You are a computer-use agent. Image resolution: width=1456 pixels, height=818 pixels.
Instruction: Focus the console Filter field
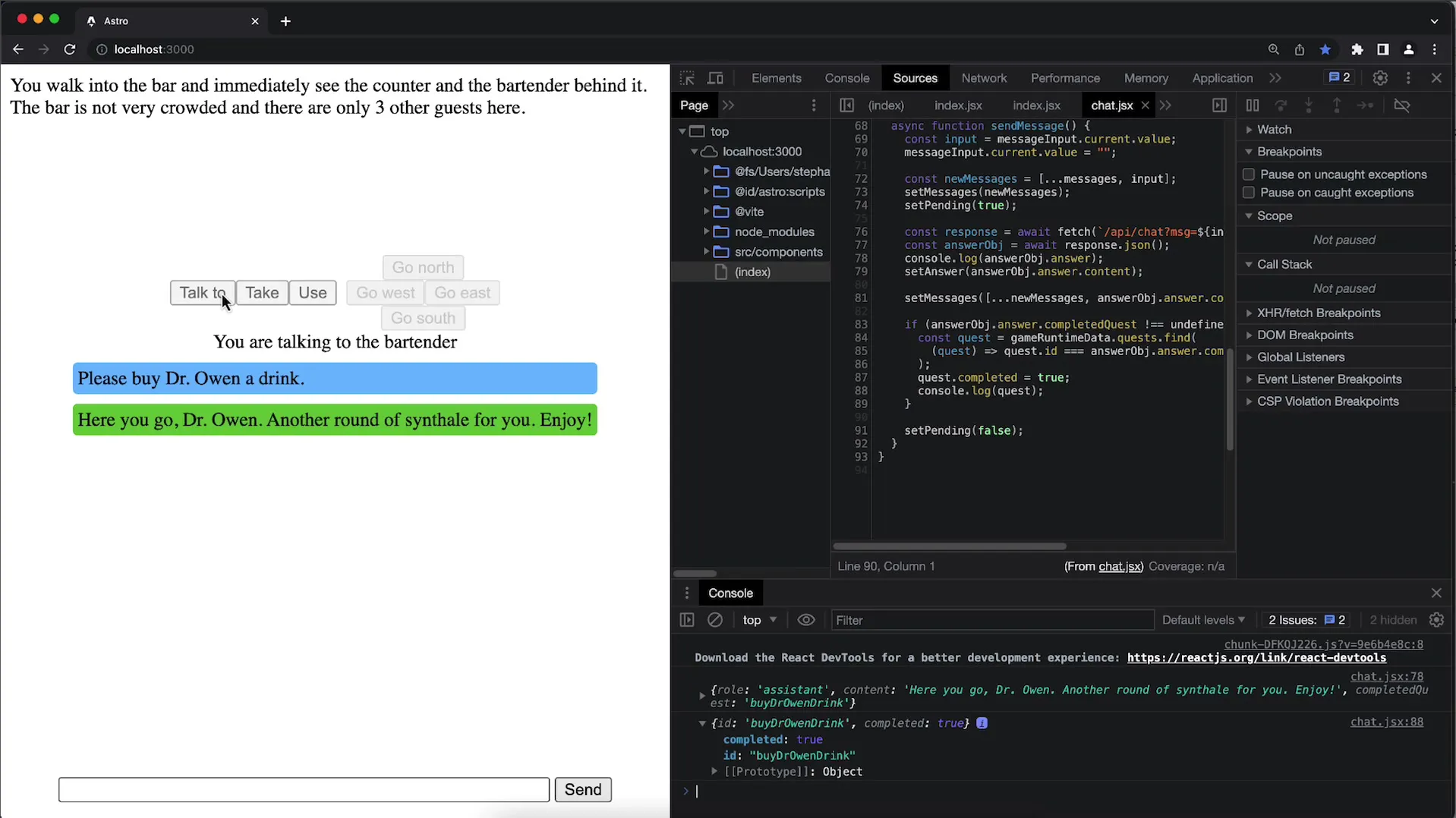[991, 620]
